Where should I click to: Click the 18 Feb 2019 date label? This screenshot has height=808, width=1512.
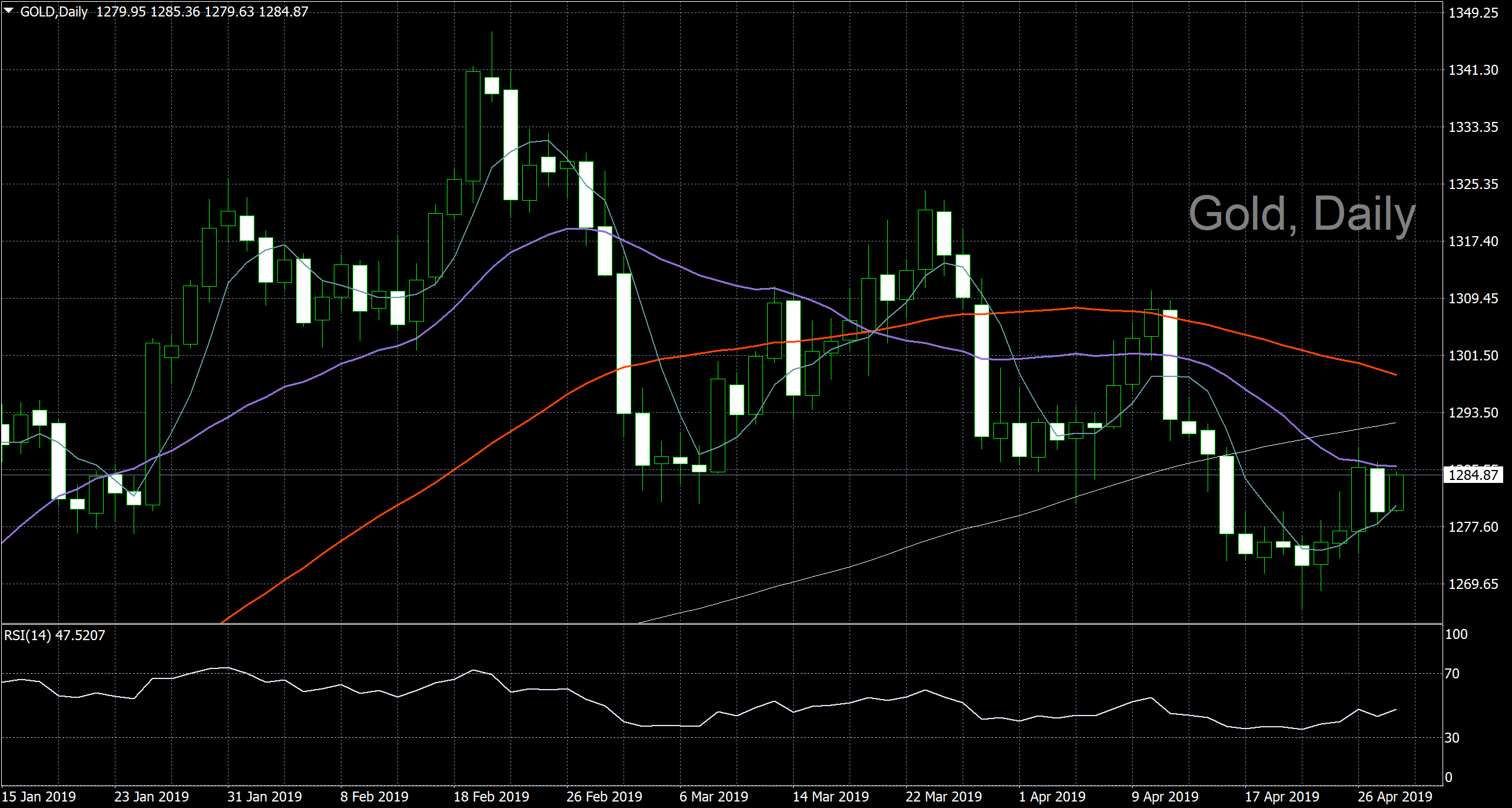point(492,797)
